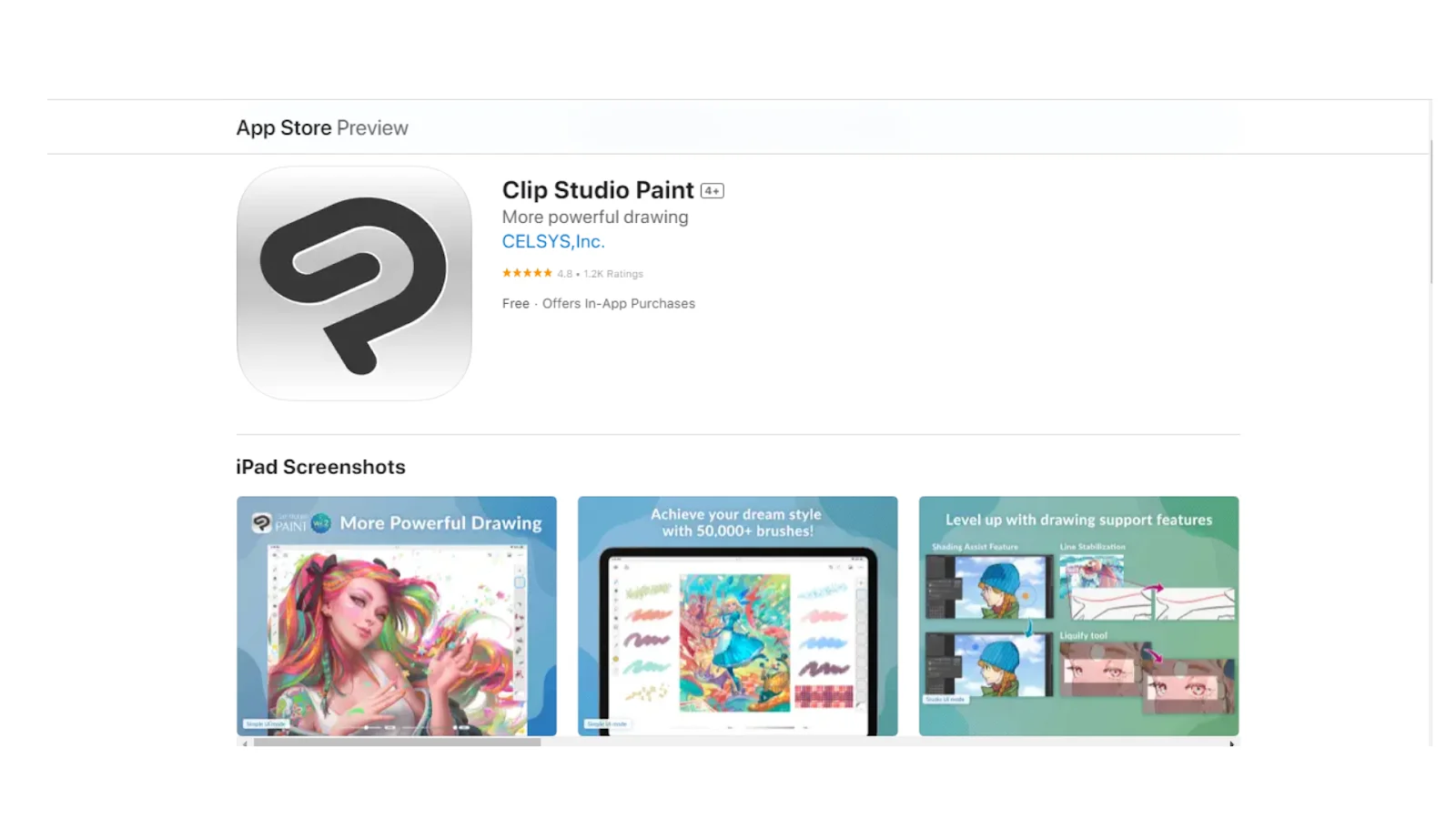The image size is (1456, 819).
Task: Click the 1.2K Ratings text
Action: (613, 274)
